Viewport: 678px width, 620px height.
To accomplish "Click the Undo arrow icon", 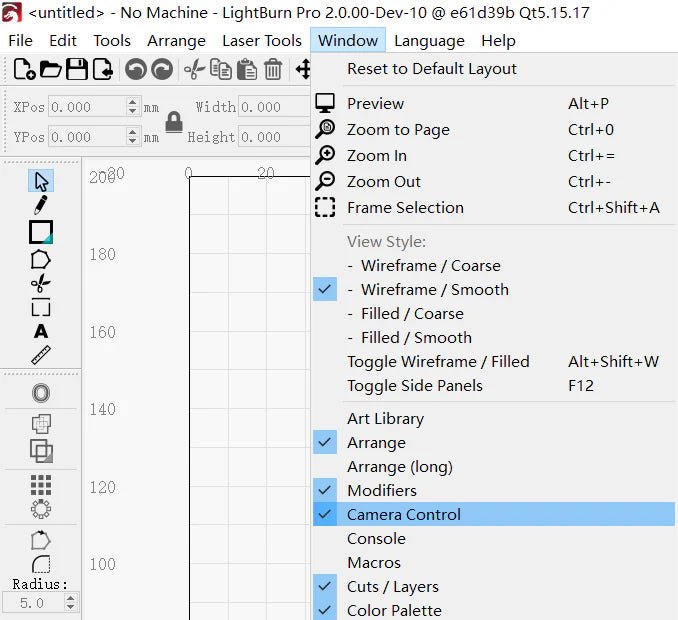I will click(135, 70).
